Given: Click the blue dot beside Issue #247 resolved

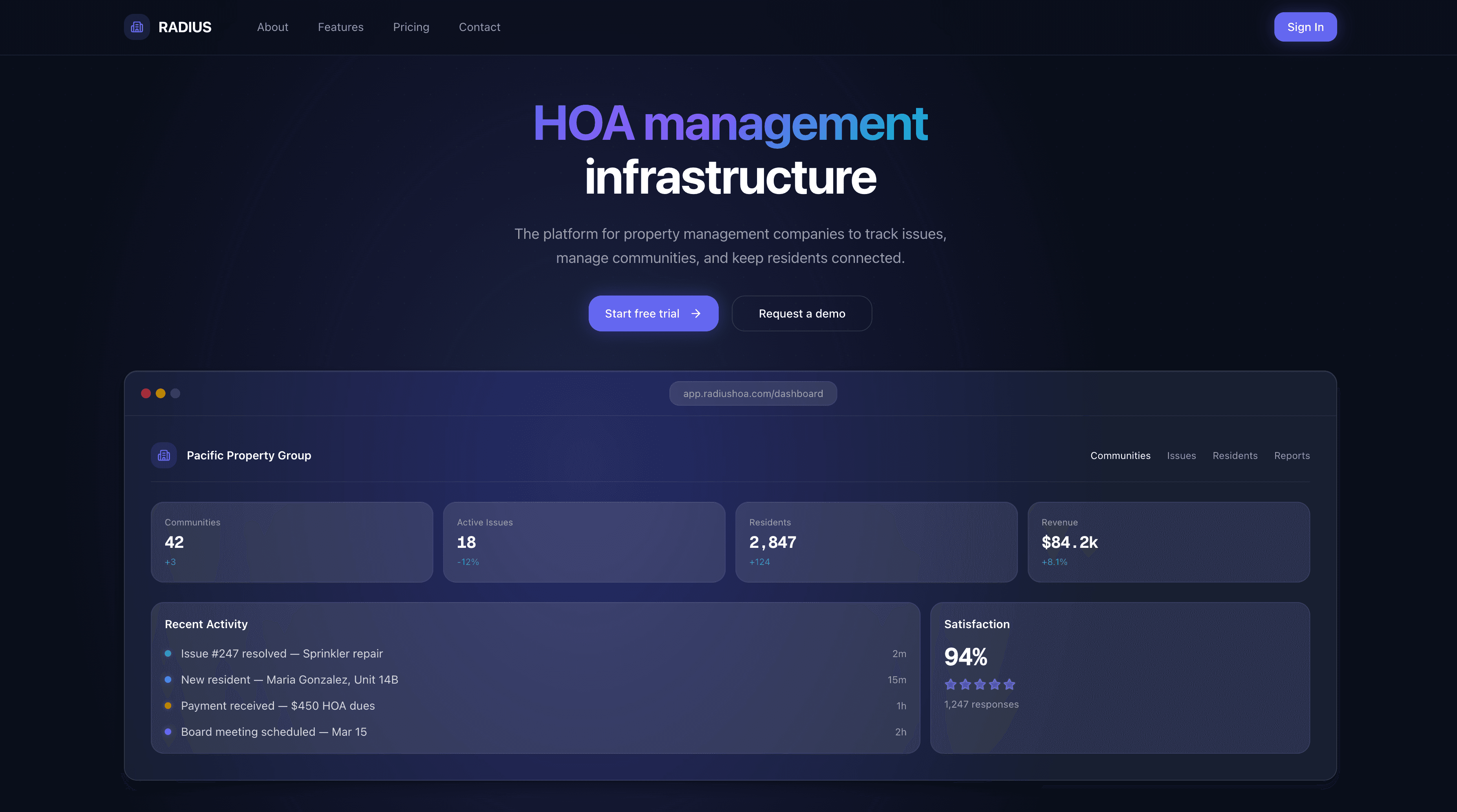Looking at the screenshot, I should (x=168, y=654).
